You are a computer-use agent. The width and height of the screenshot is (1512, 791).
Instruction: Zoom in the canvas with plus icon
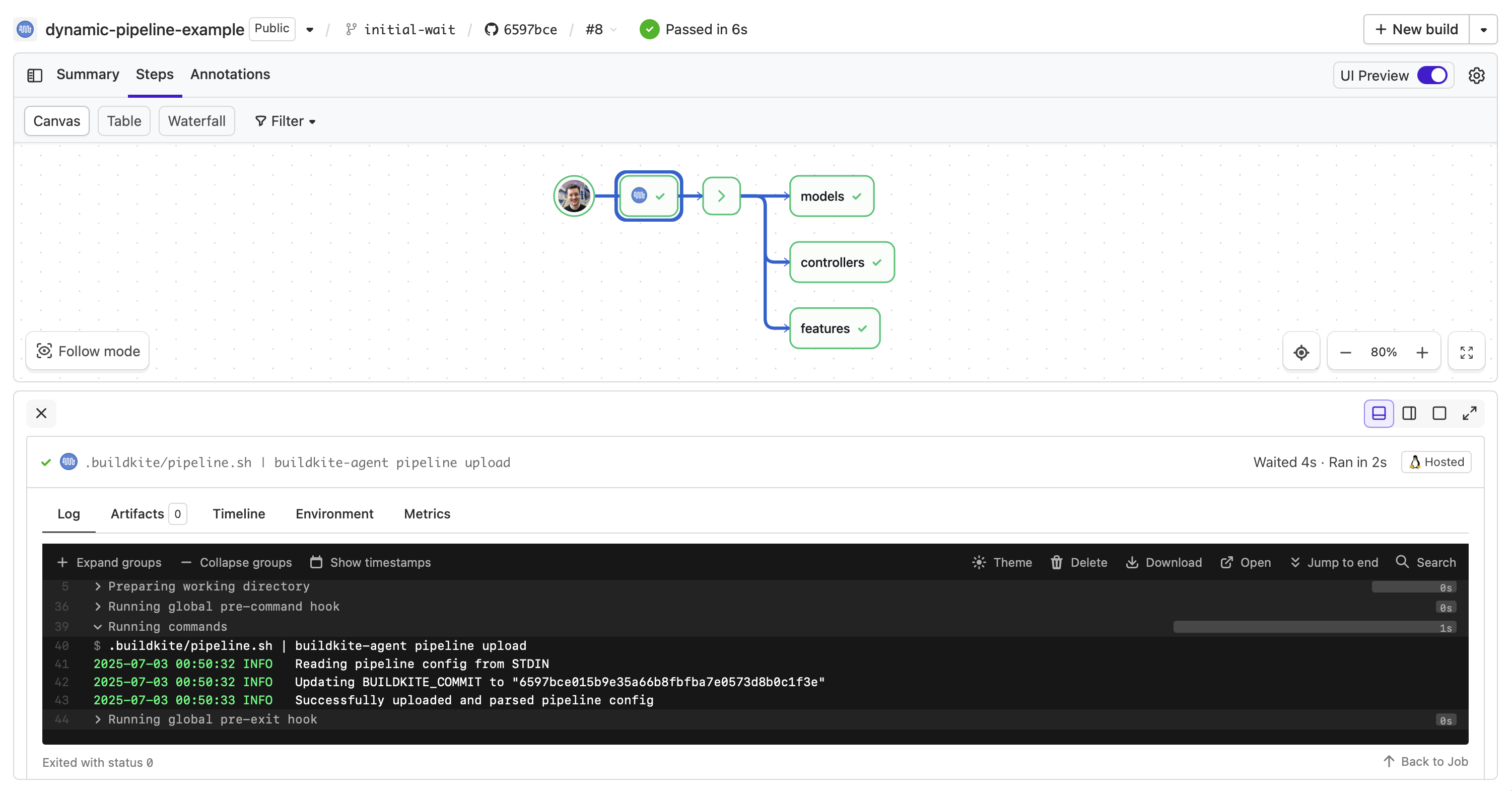coord(1422,352)
